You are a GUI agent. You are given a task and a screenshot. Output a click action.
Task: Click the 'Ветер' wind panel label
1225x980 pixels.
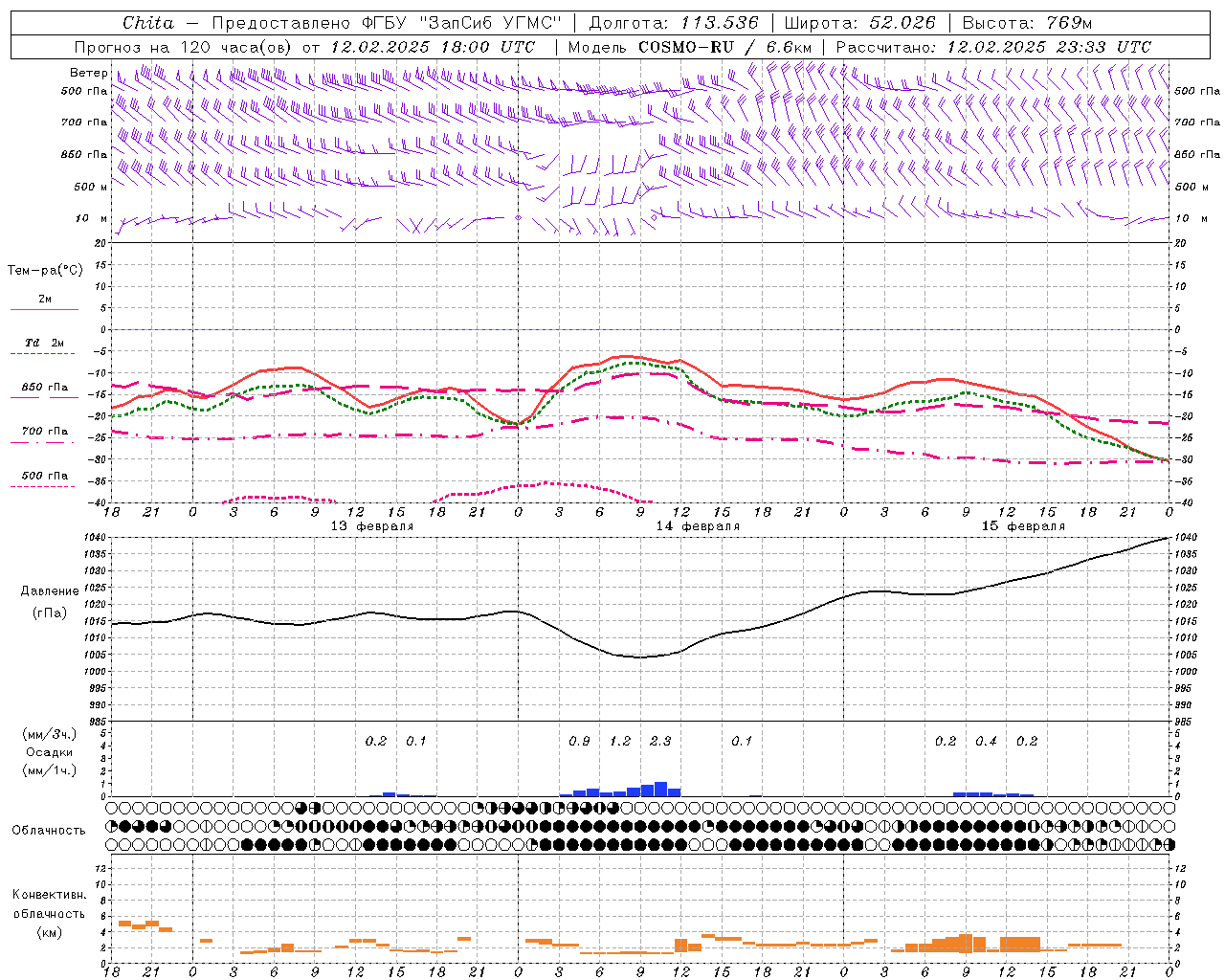coord(89,73)
